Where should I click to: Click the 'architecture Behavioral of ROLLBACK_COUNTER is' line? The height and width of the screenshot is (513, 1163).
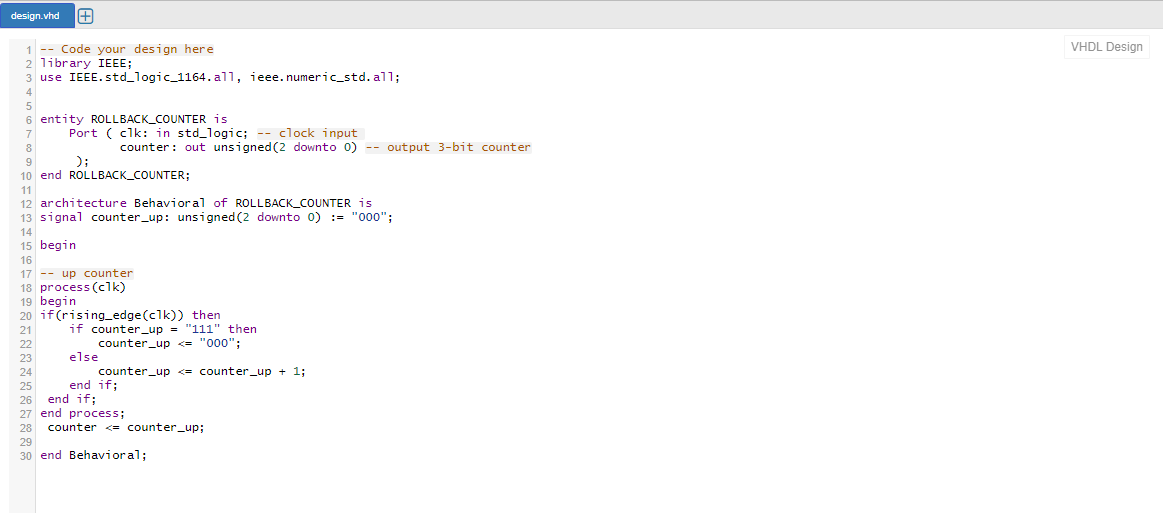(x=206, y=203)
